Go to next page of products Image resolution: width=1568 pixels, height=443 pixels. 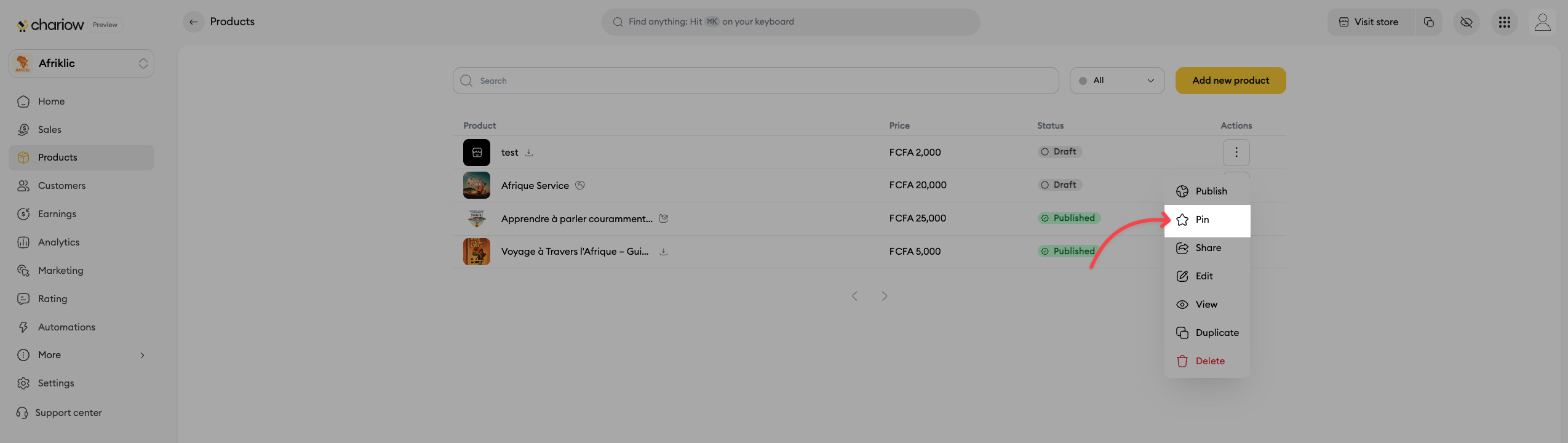coord(884,296)
